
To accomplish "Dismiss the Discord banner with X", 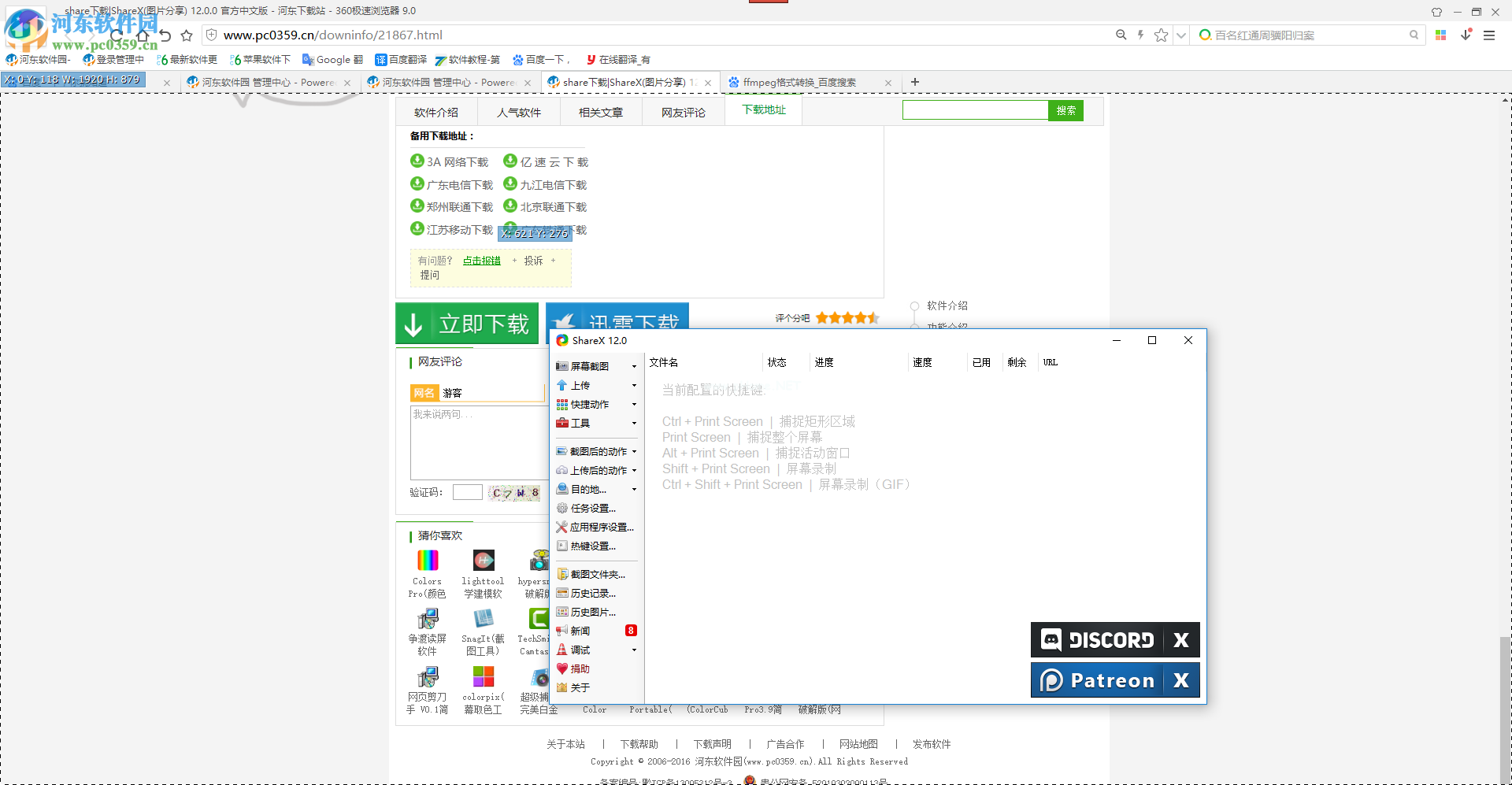I will (1181, 639).
